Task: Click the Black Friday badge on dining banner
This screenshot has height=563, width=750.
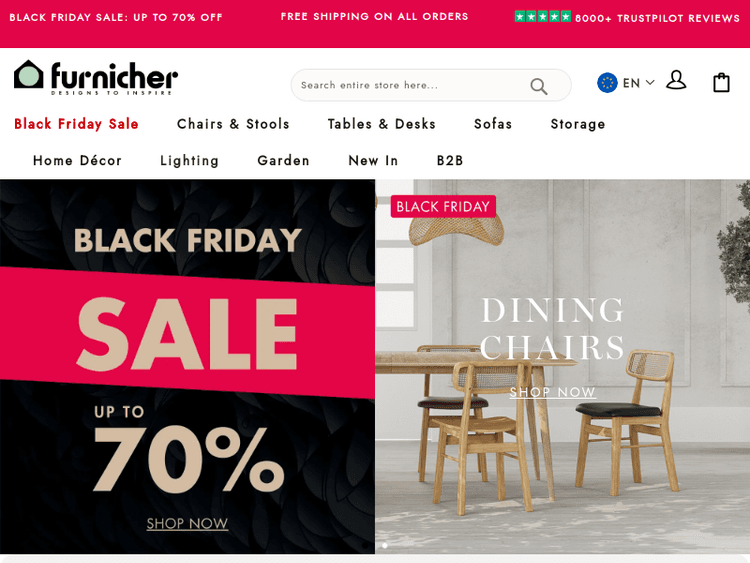Action: tap(443, 207)
